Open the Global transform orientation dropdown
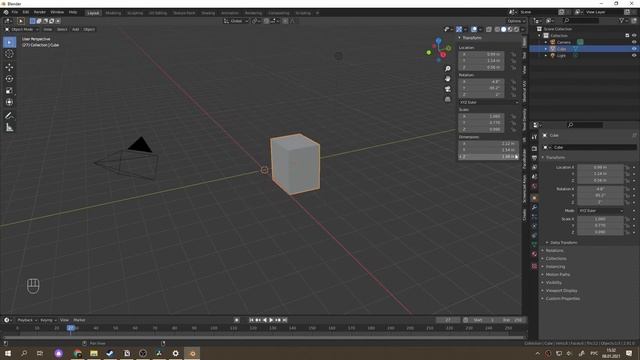Image resolution: width=640 pixels, height=360 pixels. coord(236,21)
